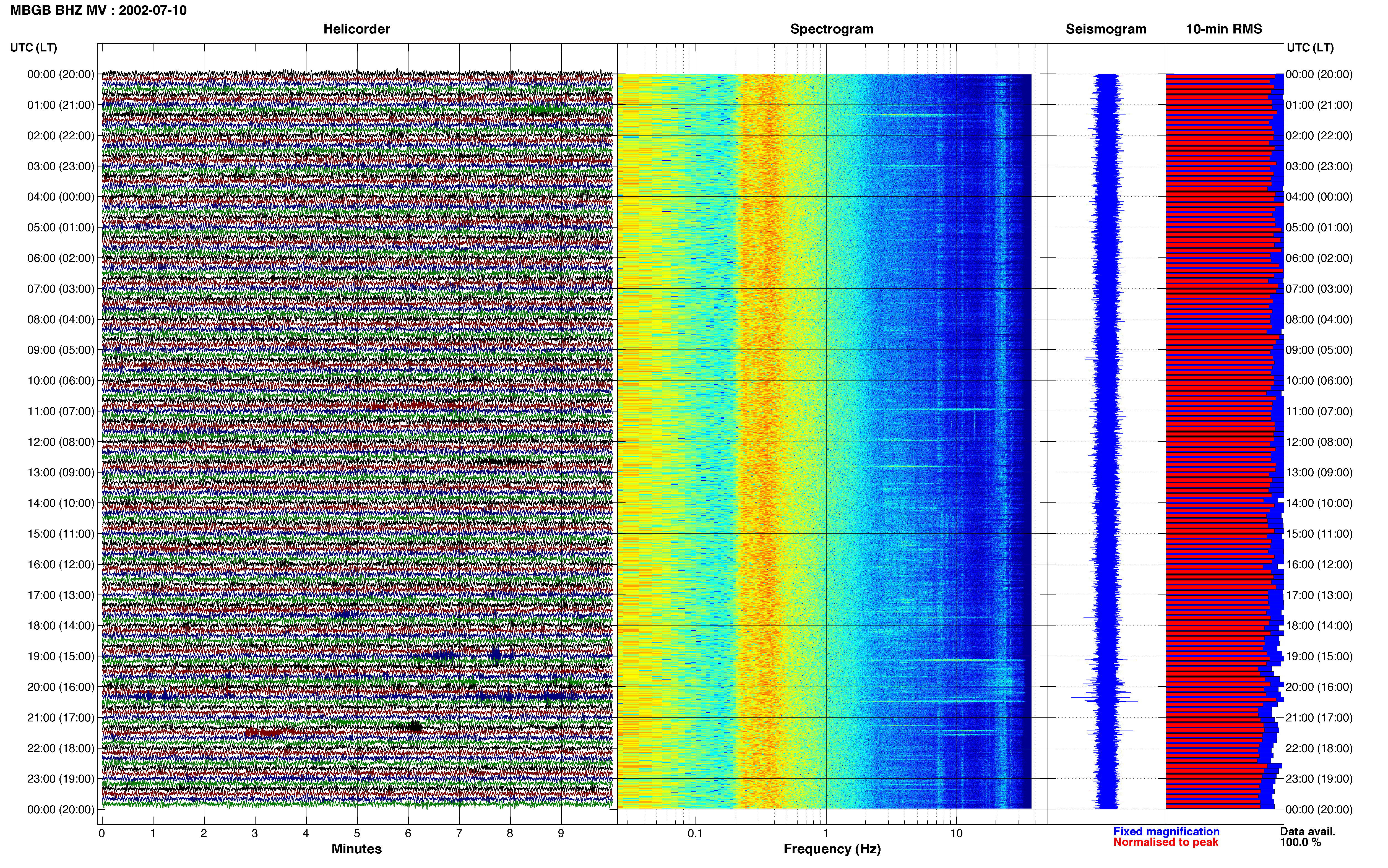This screenshot has width=1388, height=868.
Task: Click the minute tick label '9'
Action: coord(561,833)
